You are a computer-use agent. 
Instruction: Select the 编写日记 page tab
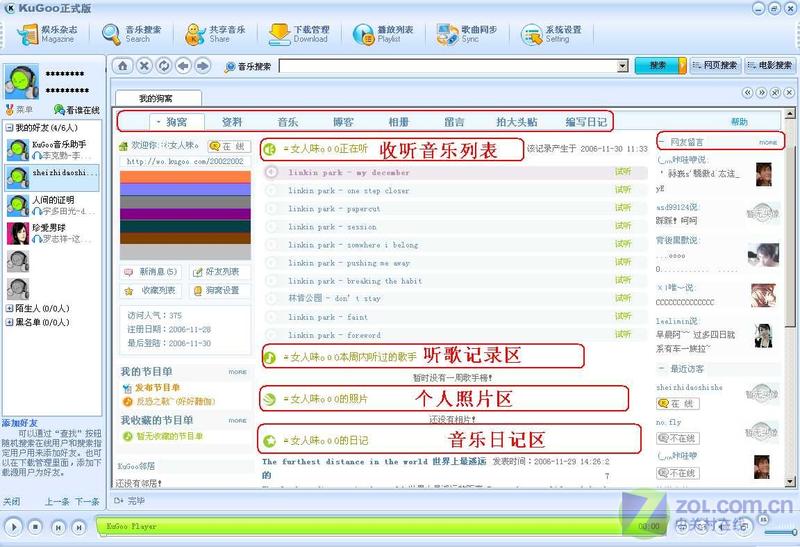click(586, 122)
